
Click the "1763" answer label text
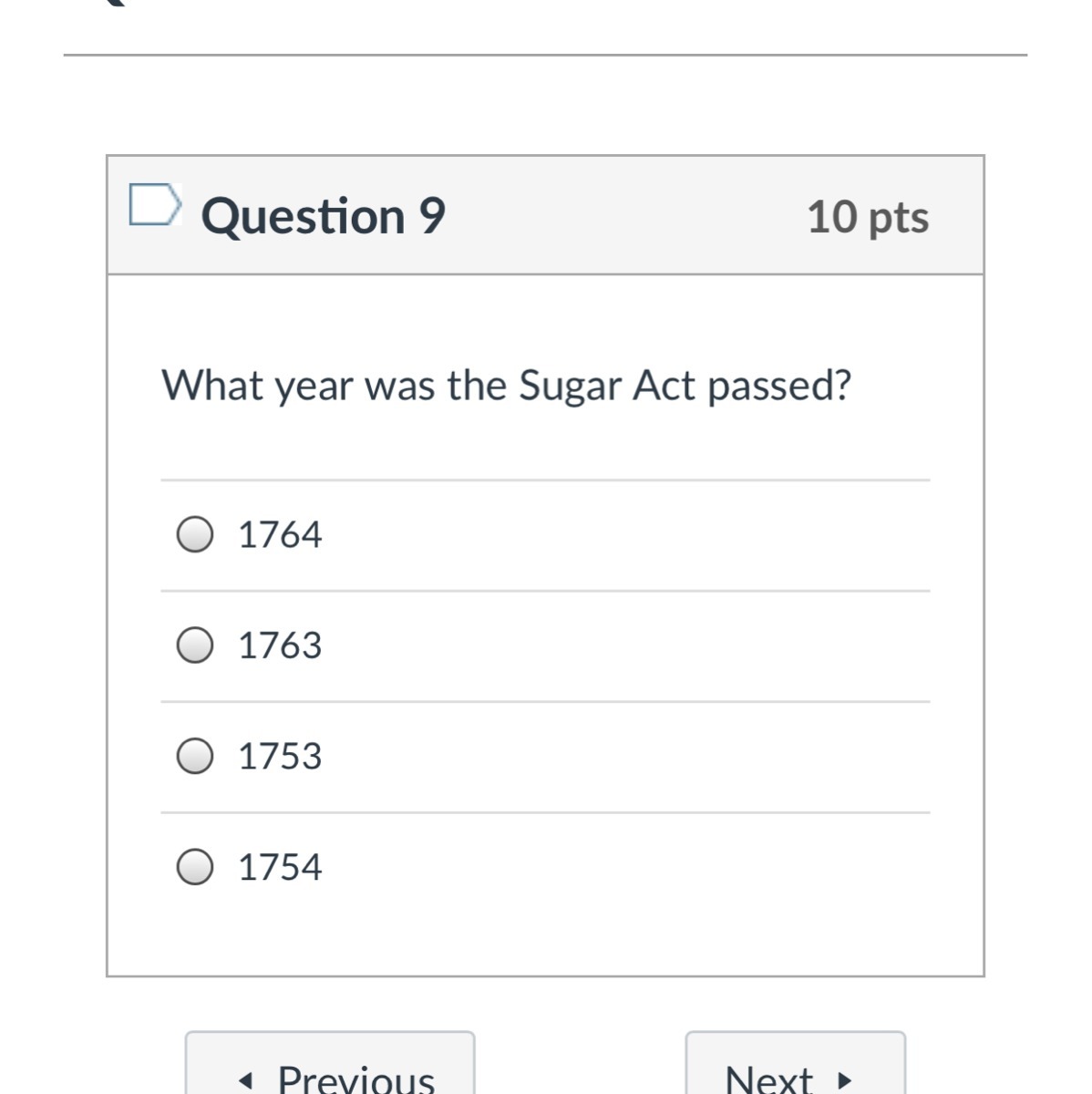[280, 645]
